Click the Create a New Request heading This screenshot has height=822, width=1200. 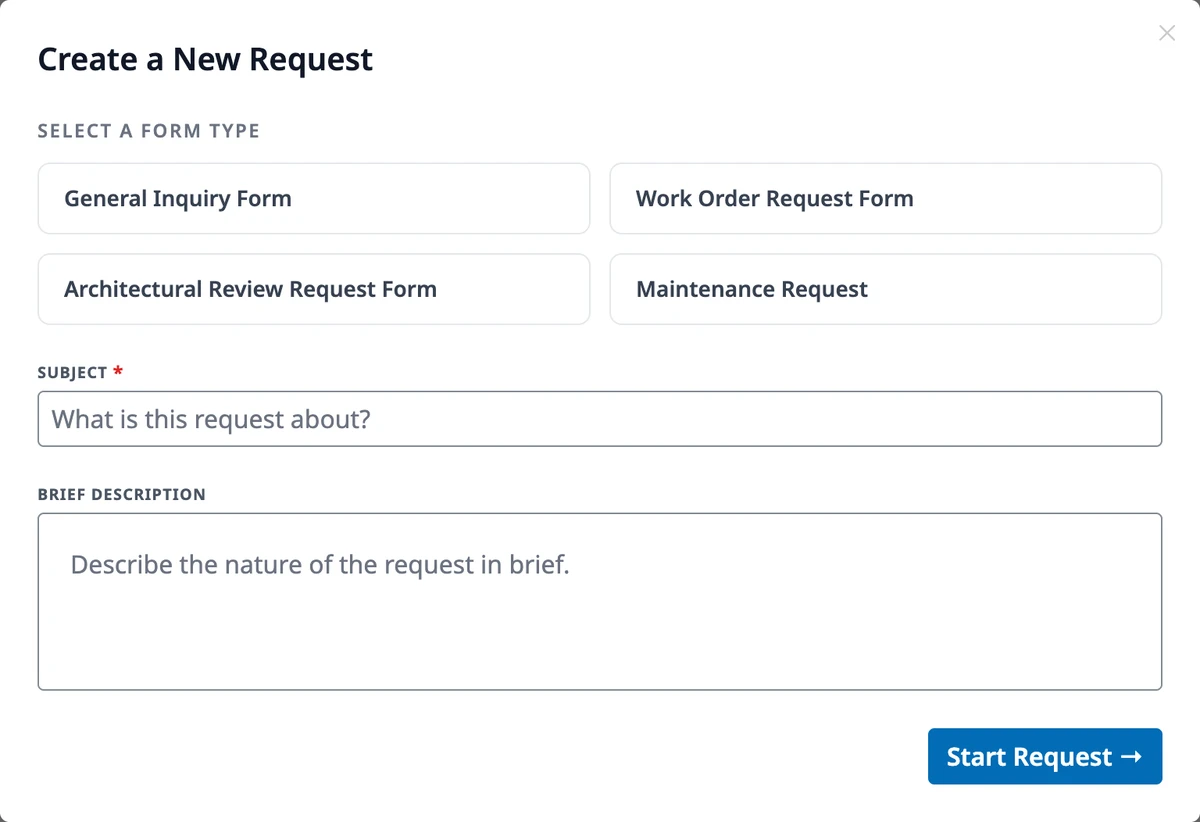pos(205,60)
